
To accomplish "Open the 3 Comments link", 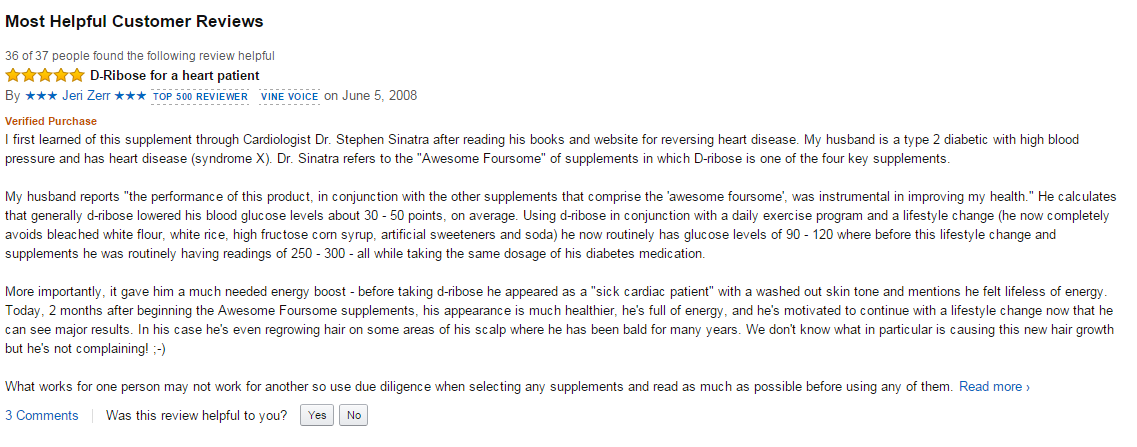I will click(x=41, y=415).
